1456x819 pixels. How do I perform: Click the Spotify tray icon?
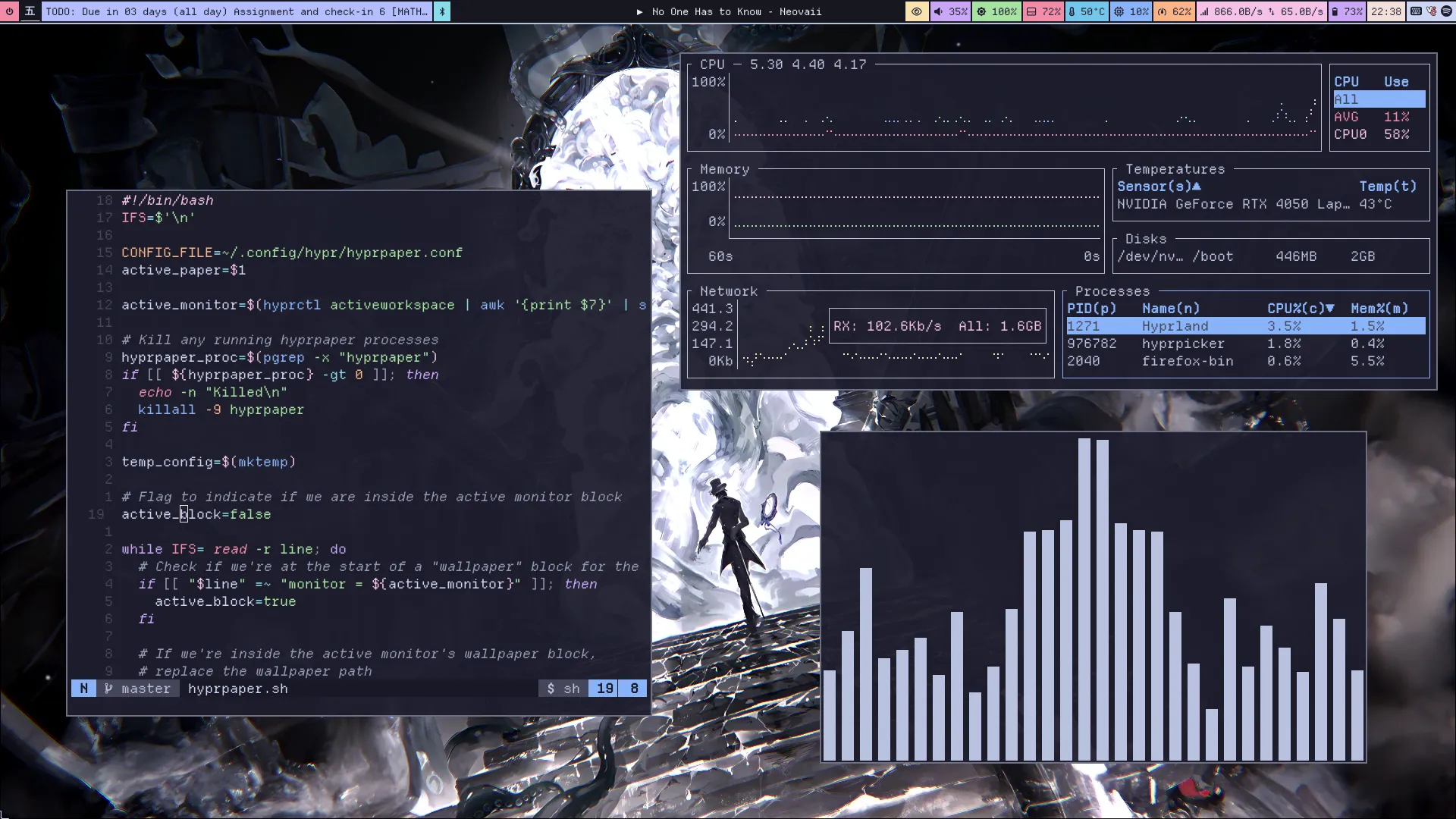pos(1446,11)
